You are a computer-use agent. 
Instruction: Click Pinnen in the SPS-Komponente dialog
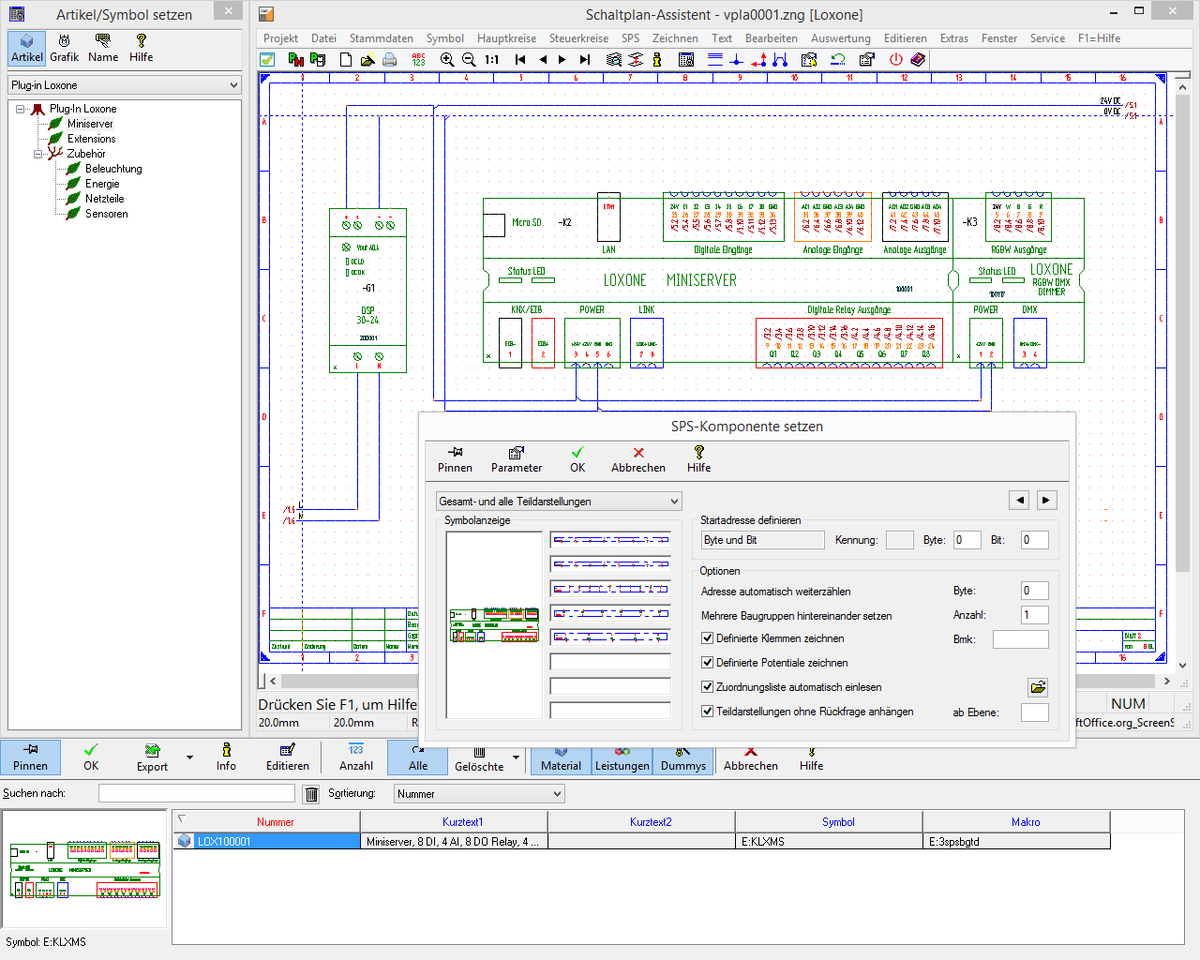click(x=455, y=459)
